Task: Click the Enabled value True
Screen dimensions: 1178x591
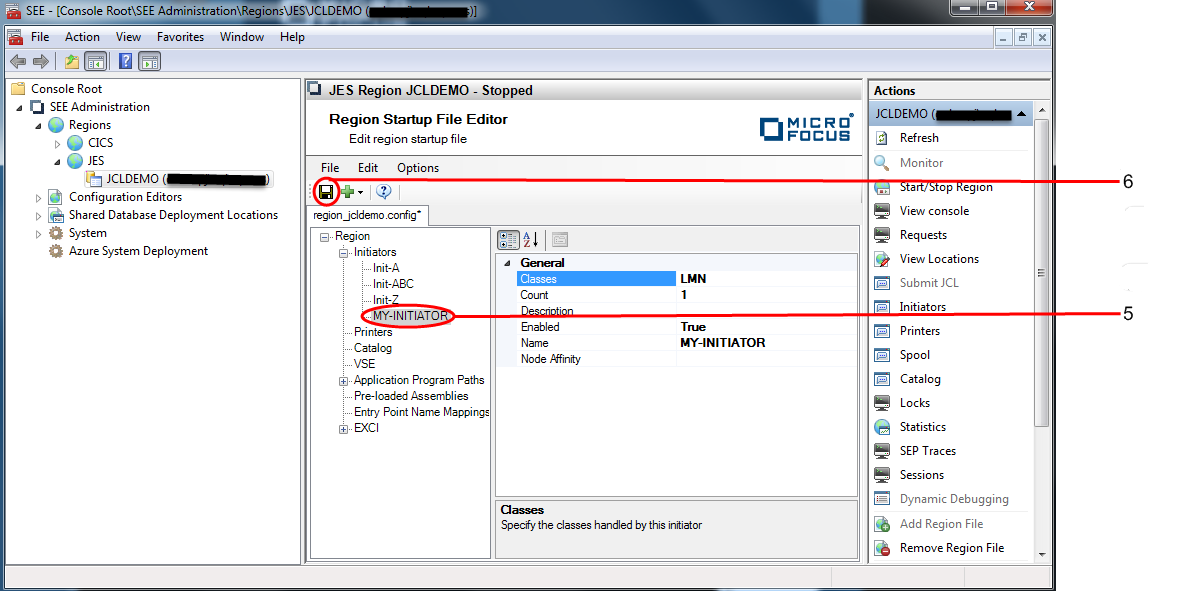Action: pos(766,327)
